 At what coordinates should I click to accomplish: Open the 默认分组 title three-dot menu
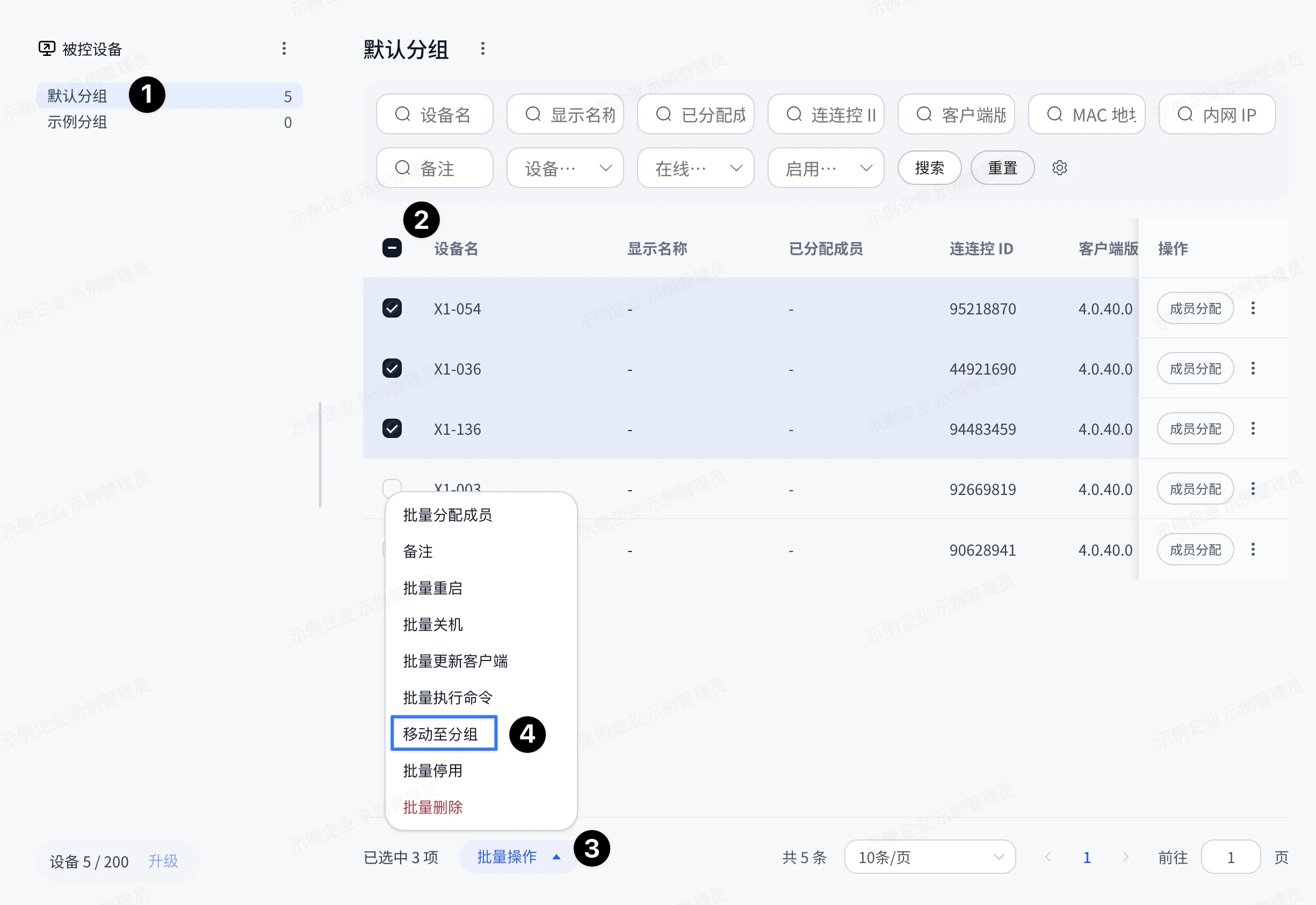coord(482,49)
